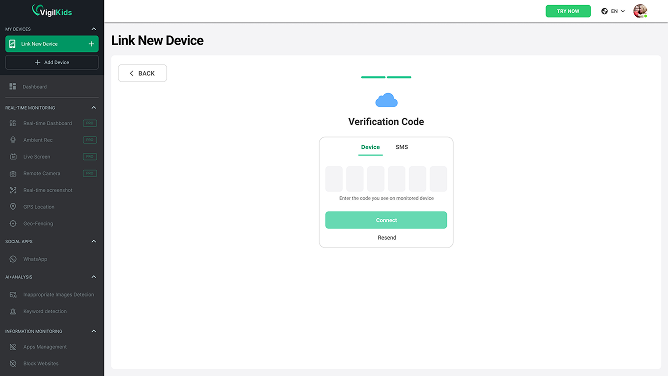Collapse the My Devices section

[94, 29]
